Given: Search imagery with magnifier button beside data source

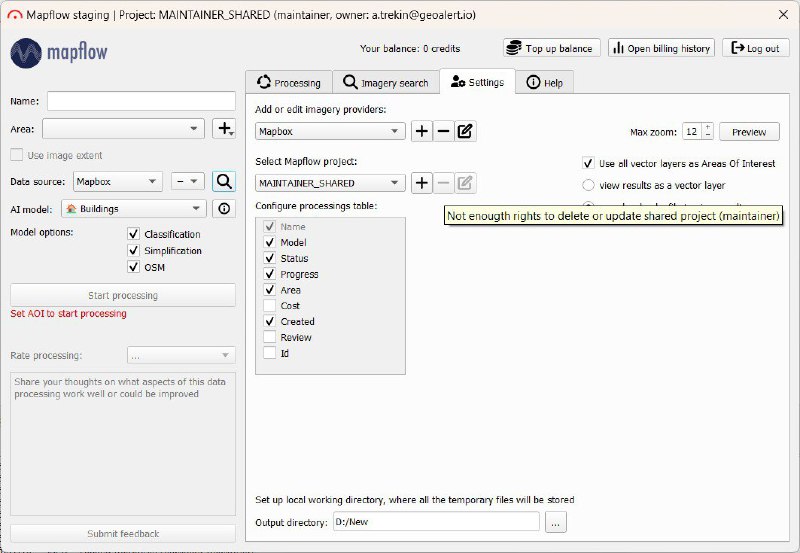Looking at the screenshot, I should [x=224, y=182].
